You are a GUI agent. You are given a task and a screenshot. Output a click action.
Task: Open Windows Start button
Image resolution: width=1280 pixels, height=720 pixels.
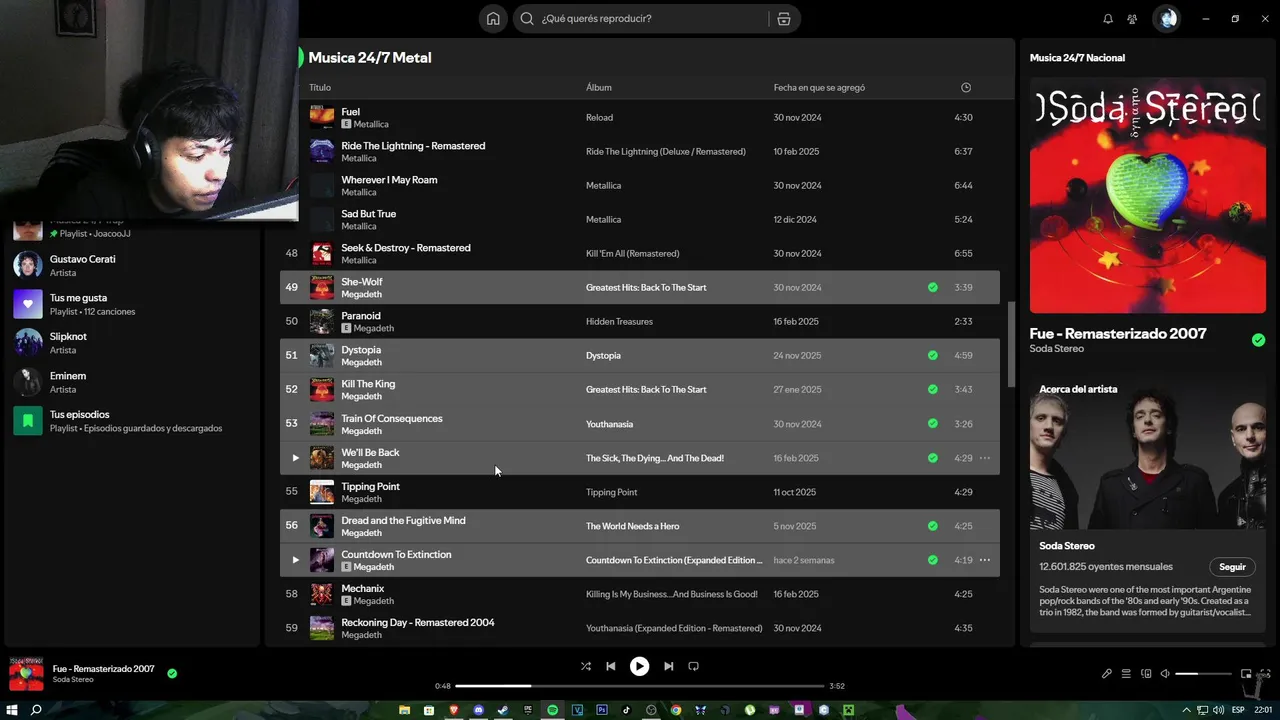point(12,710)
